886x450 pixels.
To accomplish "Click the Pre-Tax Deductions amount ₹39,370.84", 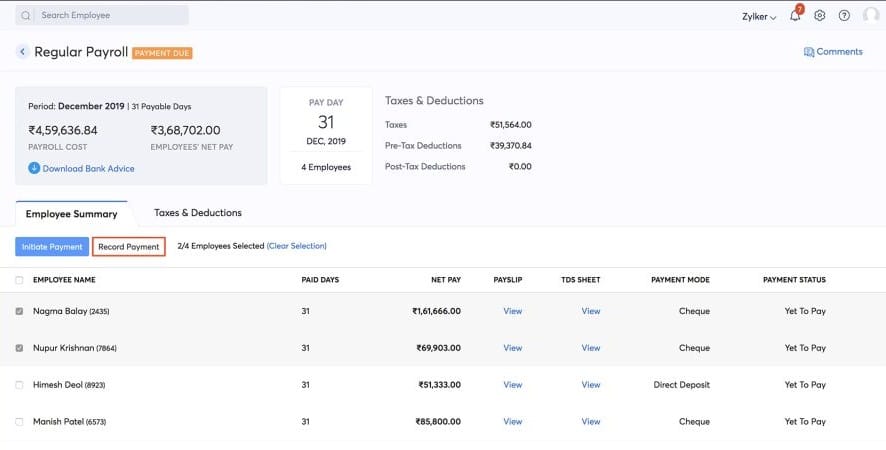I will point(511,145).
